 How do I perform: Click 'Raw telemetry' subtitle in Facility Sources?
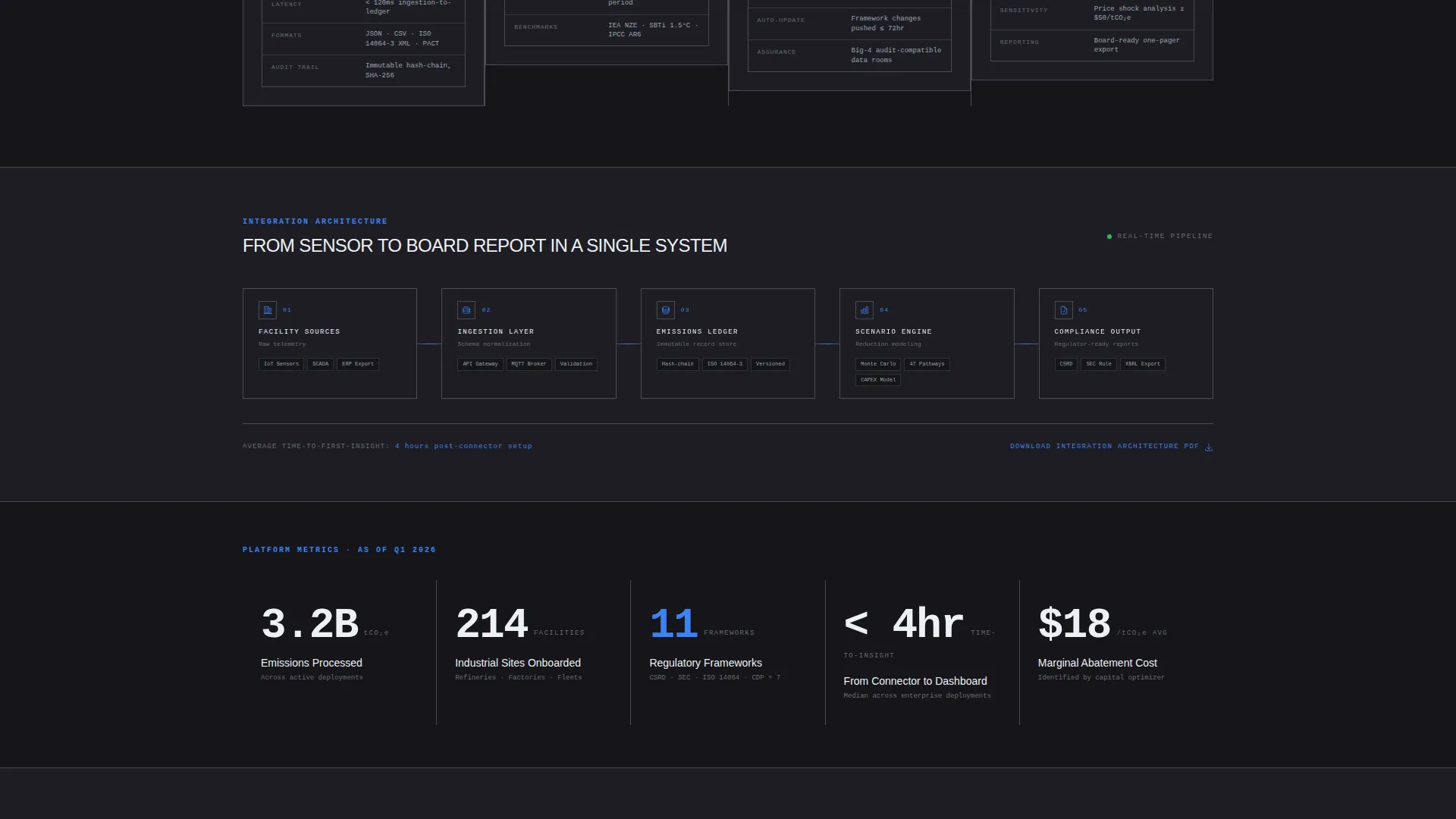click(282, 344)
